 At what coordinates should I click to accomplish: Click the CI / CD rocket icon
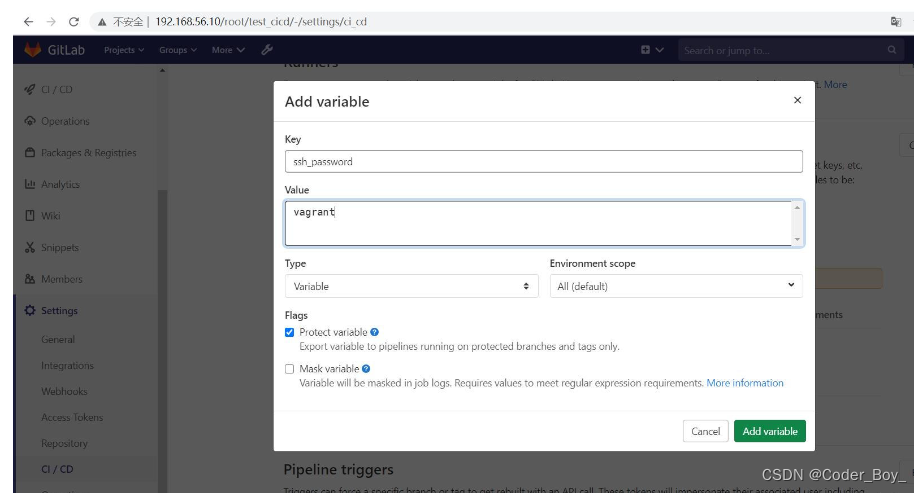pyautogui.click(x=30, y=89)
